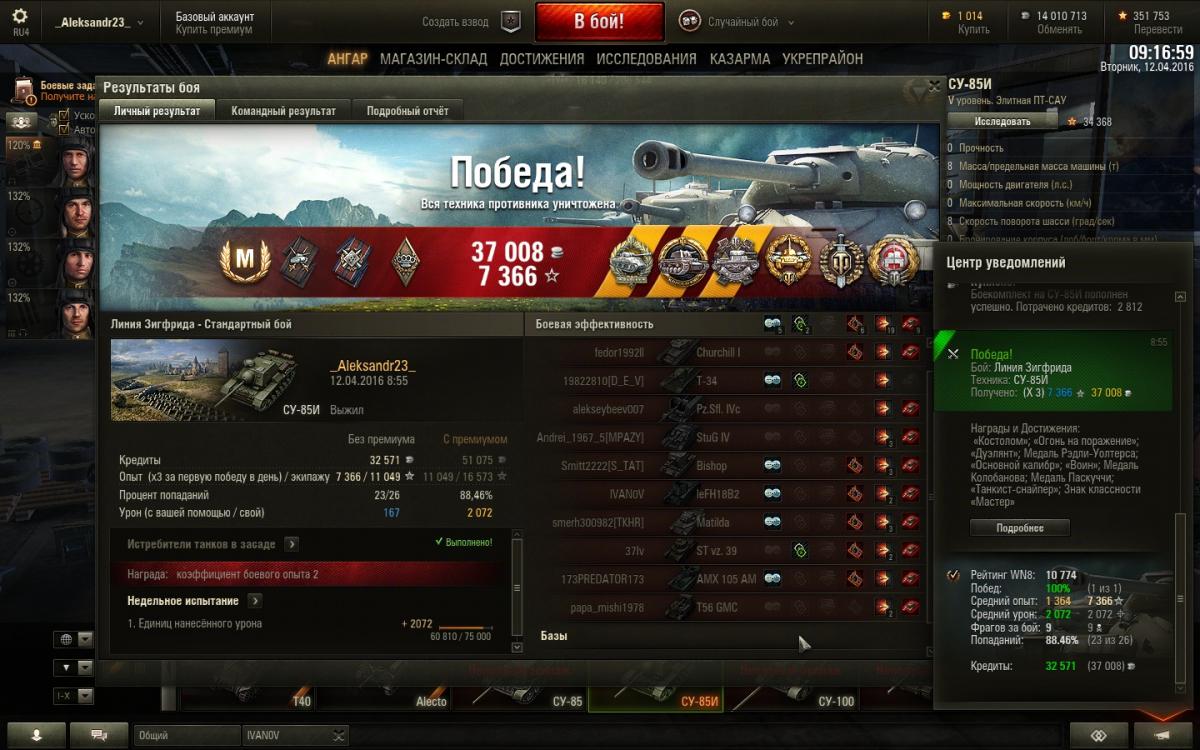
Task: Open the contacts list icon button
Action: 36,735
